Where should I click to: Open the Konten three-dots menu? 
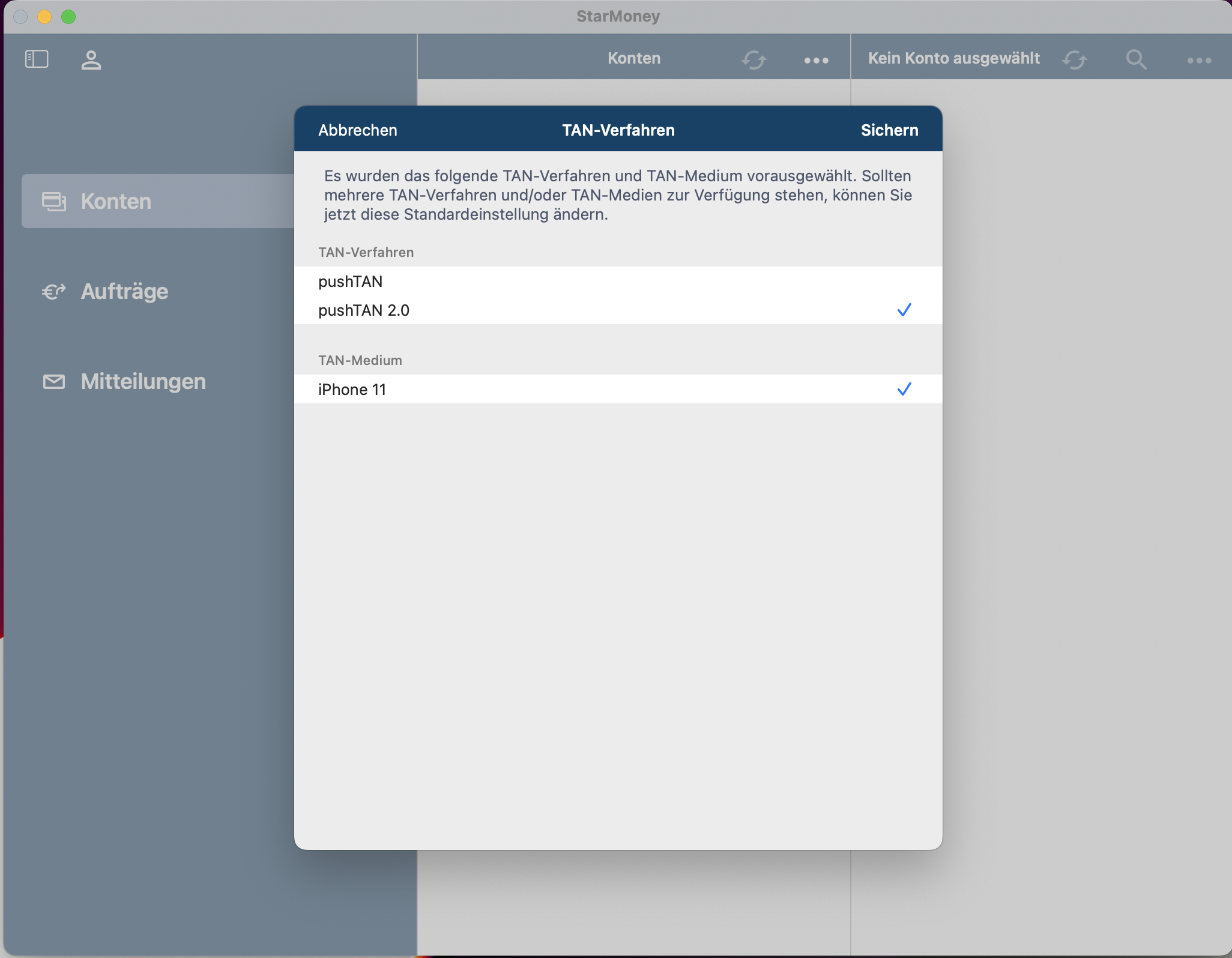click(x=816, y=60)
